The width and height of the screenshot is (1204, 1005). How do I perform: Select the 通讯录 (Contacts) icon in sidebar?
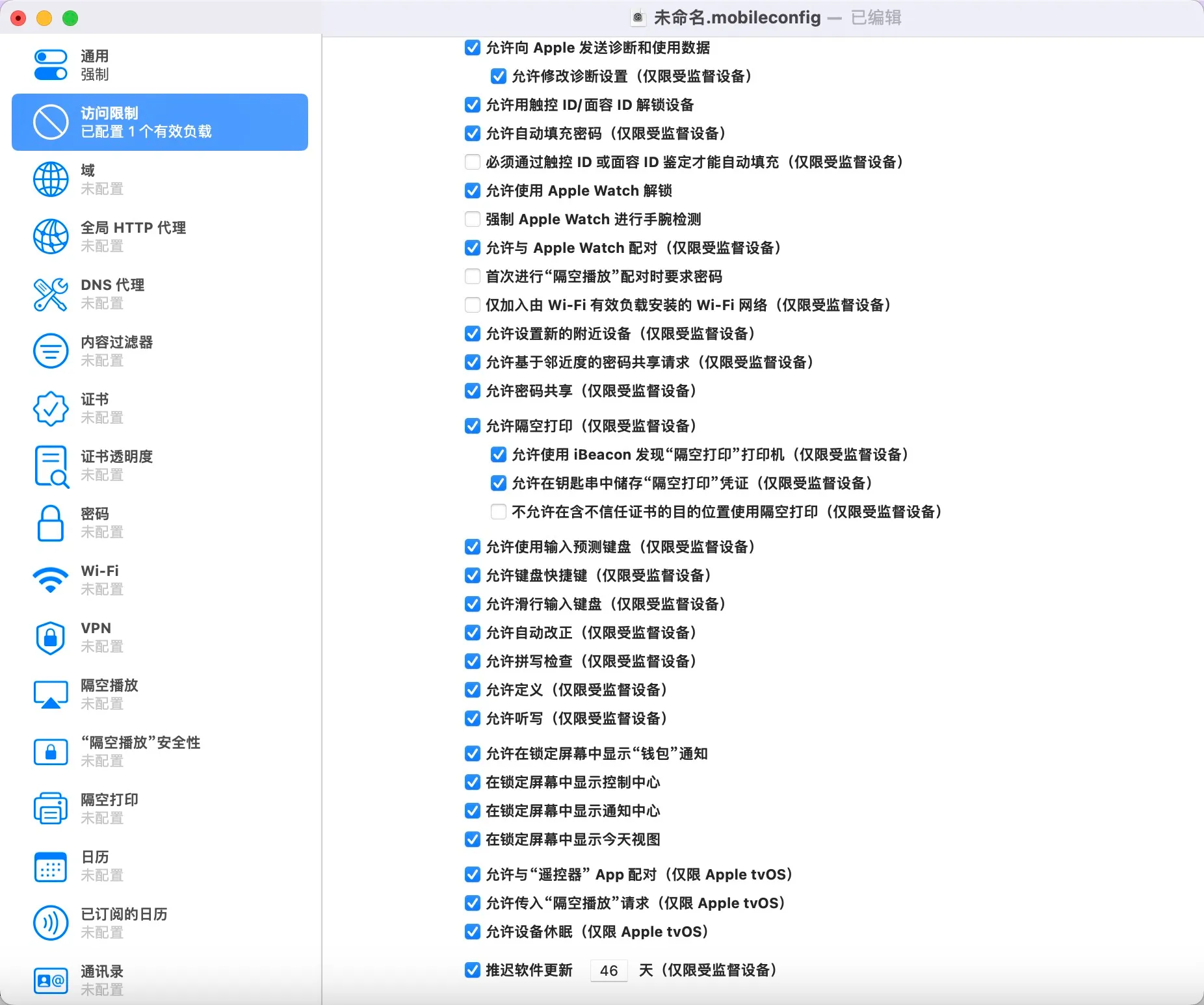(51, 980)
